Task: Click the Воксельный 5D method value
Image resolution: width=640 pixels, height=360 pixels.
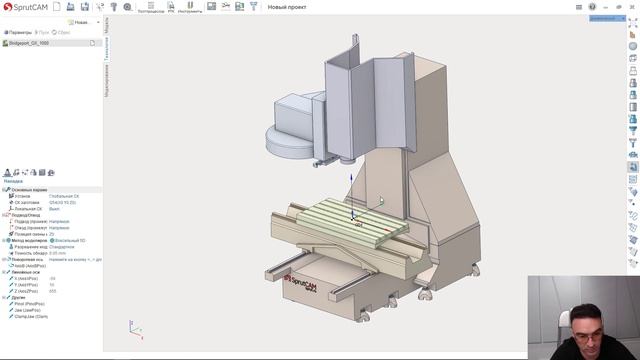Action: pyautogui.click(x=68, y=240)
